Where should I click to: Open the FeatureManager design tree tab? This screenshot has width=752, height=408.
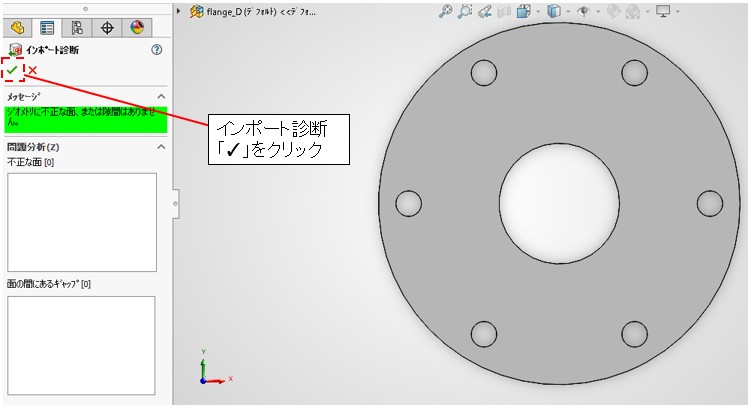pos(17,28)
